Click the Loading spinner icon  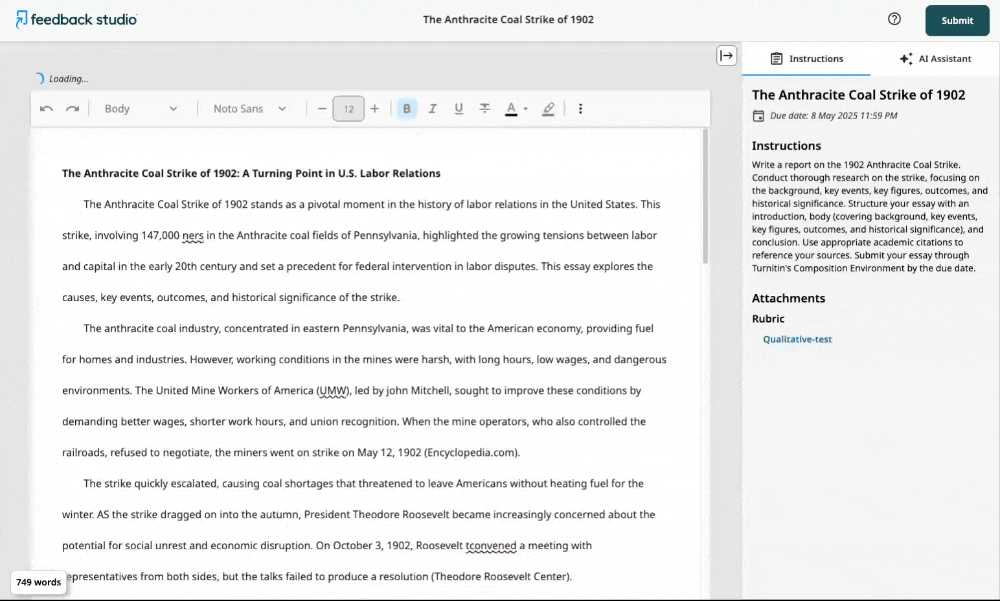coord(40,78)
